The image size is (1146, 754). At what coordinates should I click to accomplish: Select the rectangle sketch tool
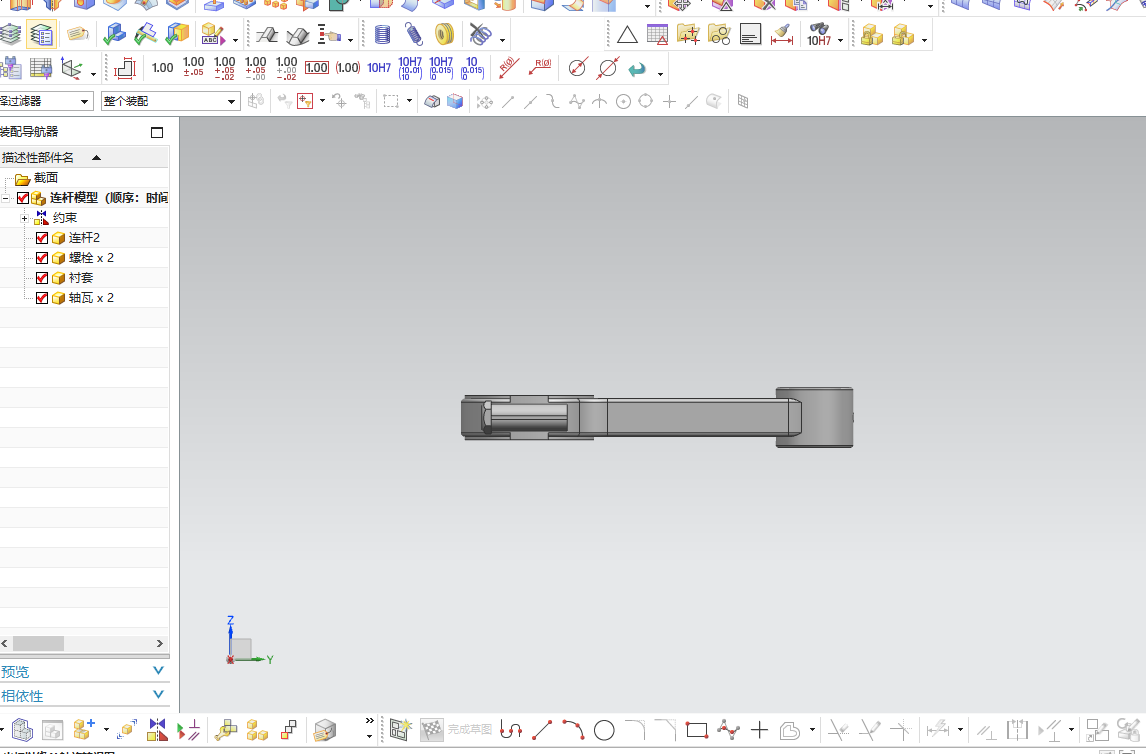point(697,730)
